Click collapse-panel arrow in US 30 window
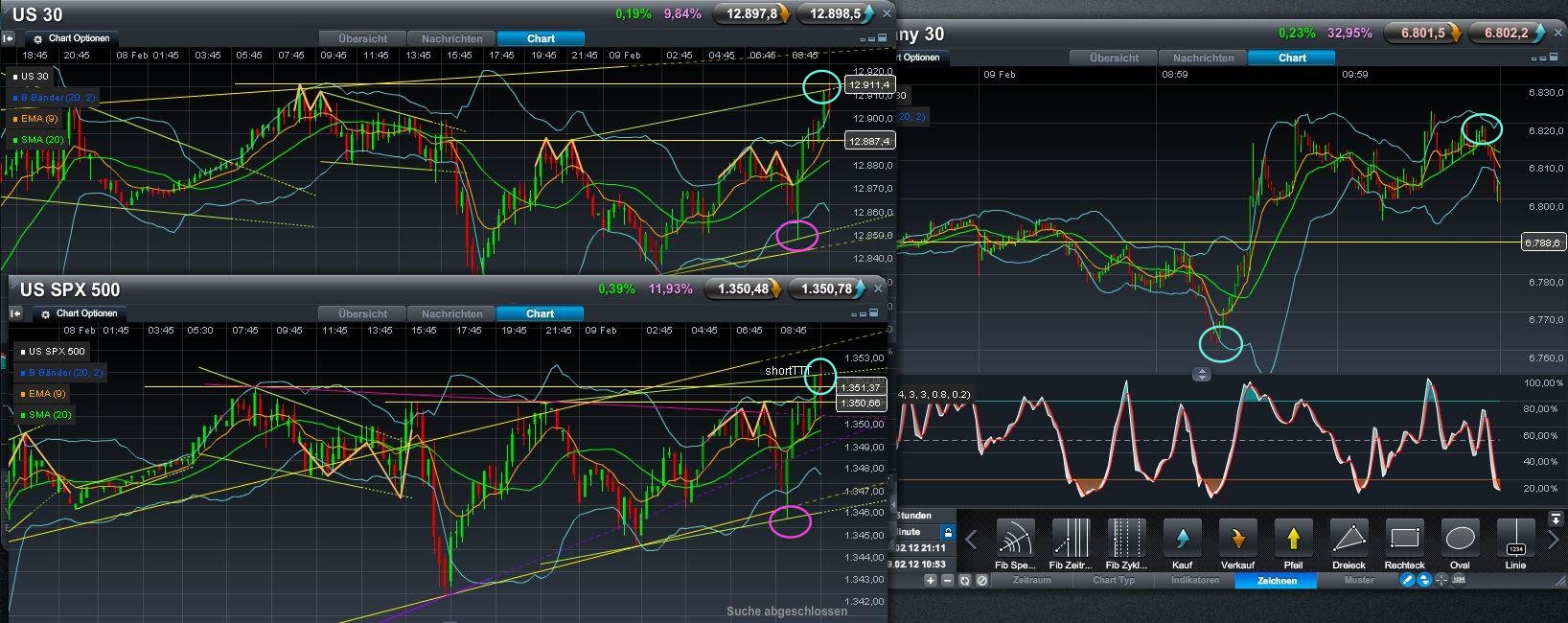 pyautogui.click(x=8, y=38)
